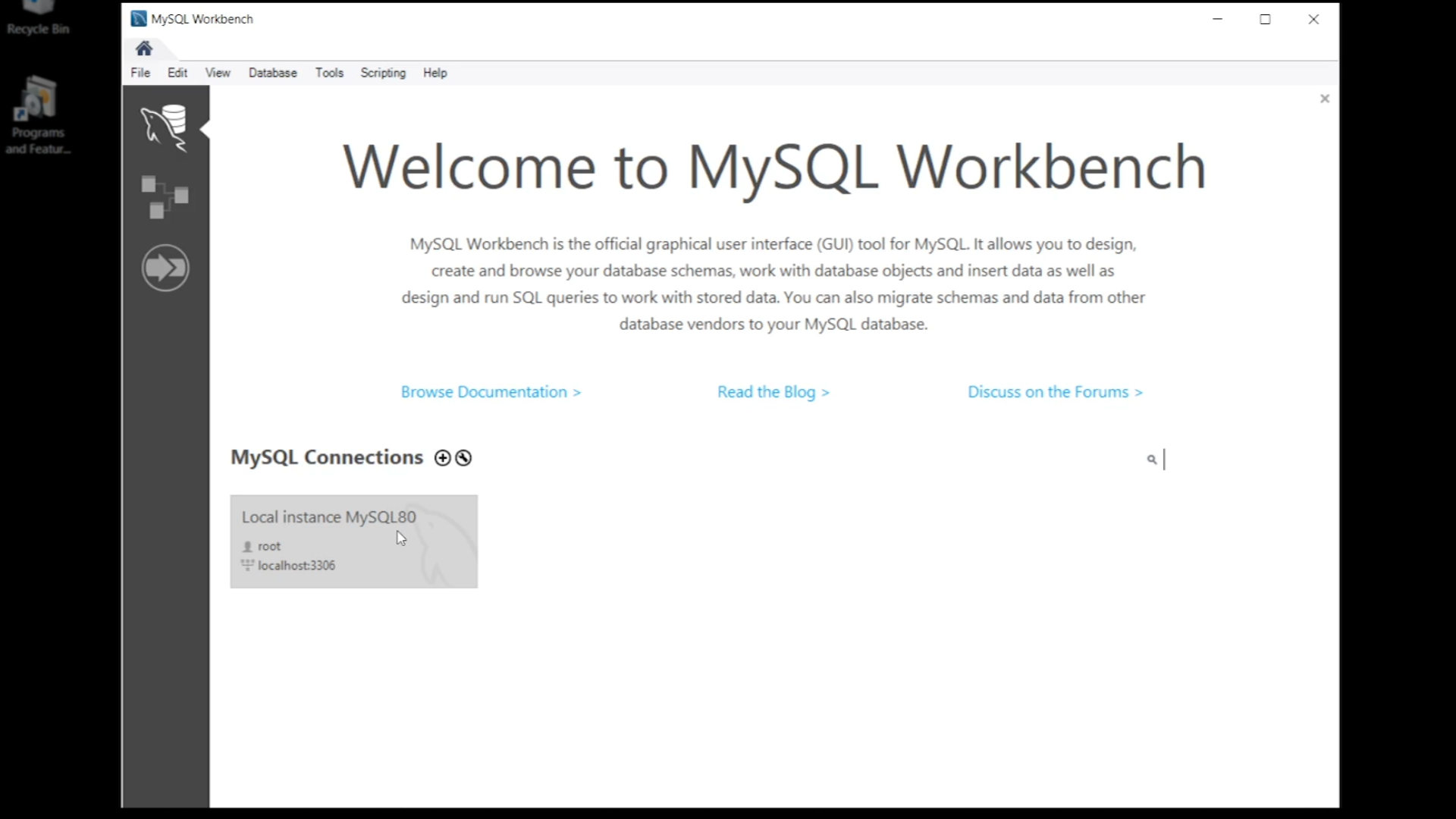1456x819 pixels.
Task: Click the Browse Documentation link
Action: (x=491, y=392)
